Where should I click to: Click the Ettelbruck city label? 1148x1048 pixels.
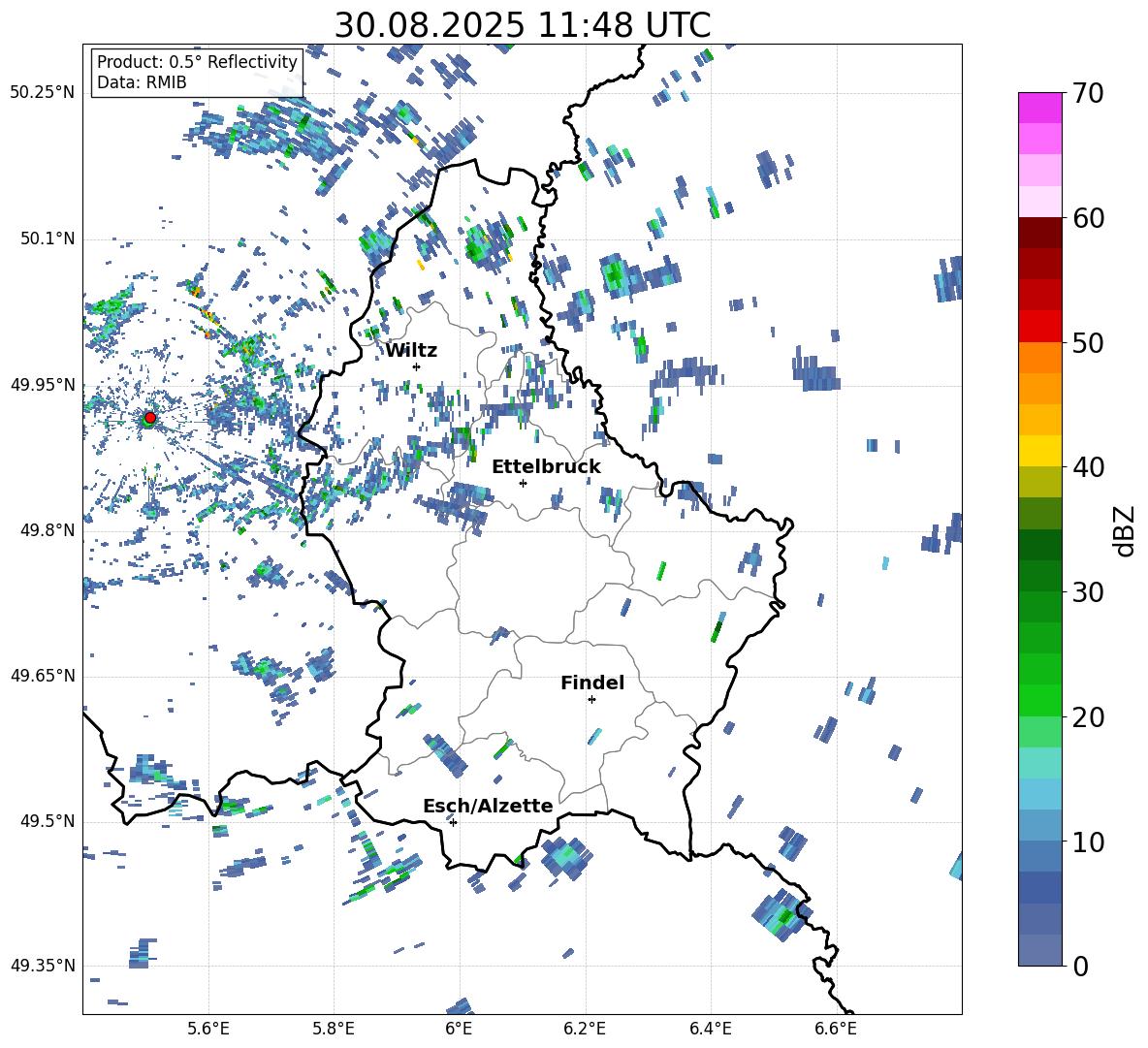tap(546, 467)
